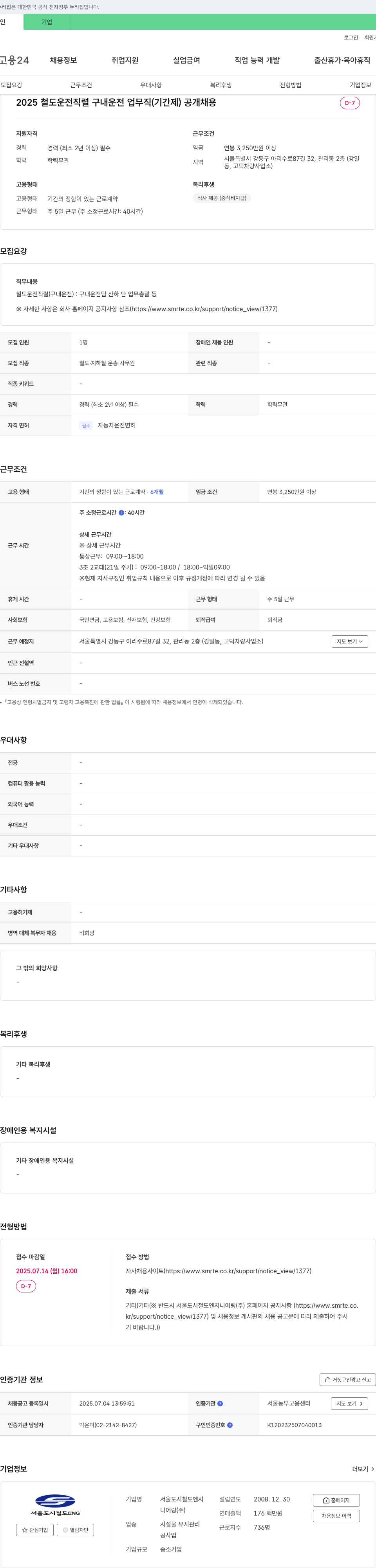Viewport: 376px width, 1568px height.
Task: Click the job title 2025 철도운전직렬 heading
Action: (116, 102)
